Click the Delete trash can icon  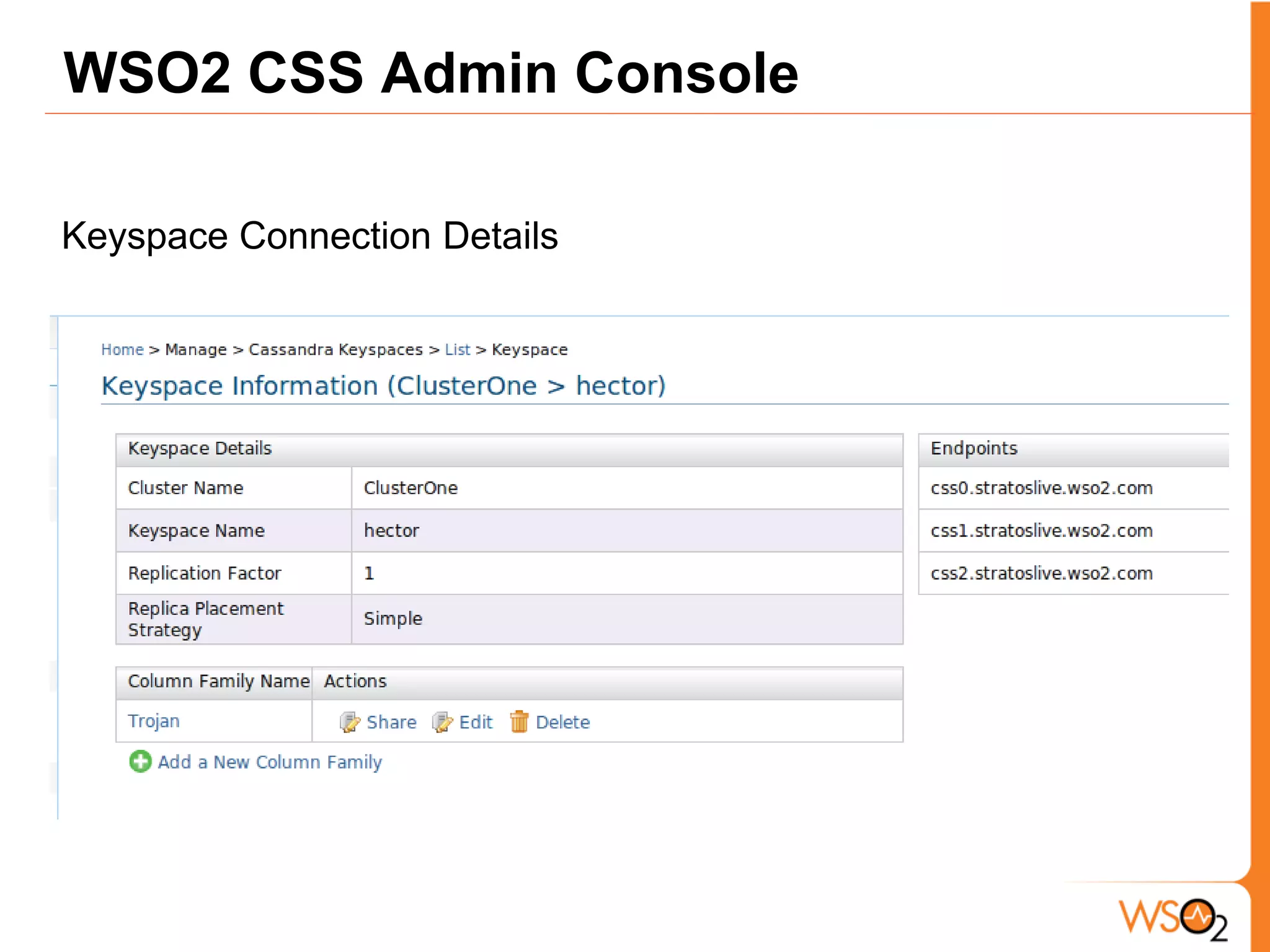click(x=519, y=721)
